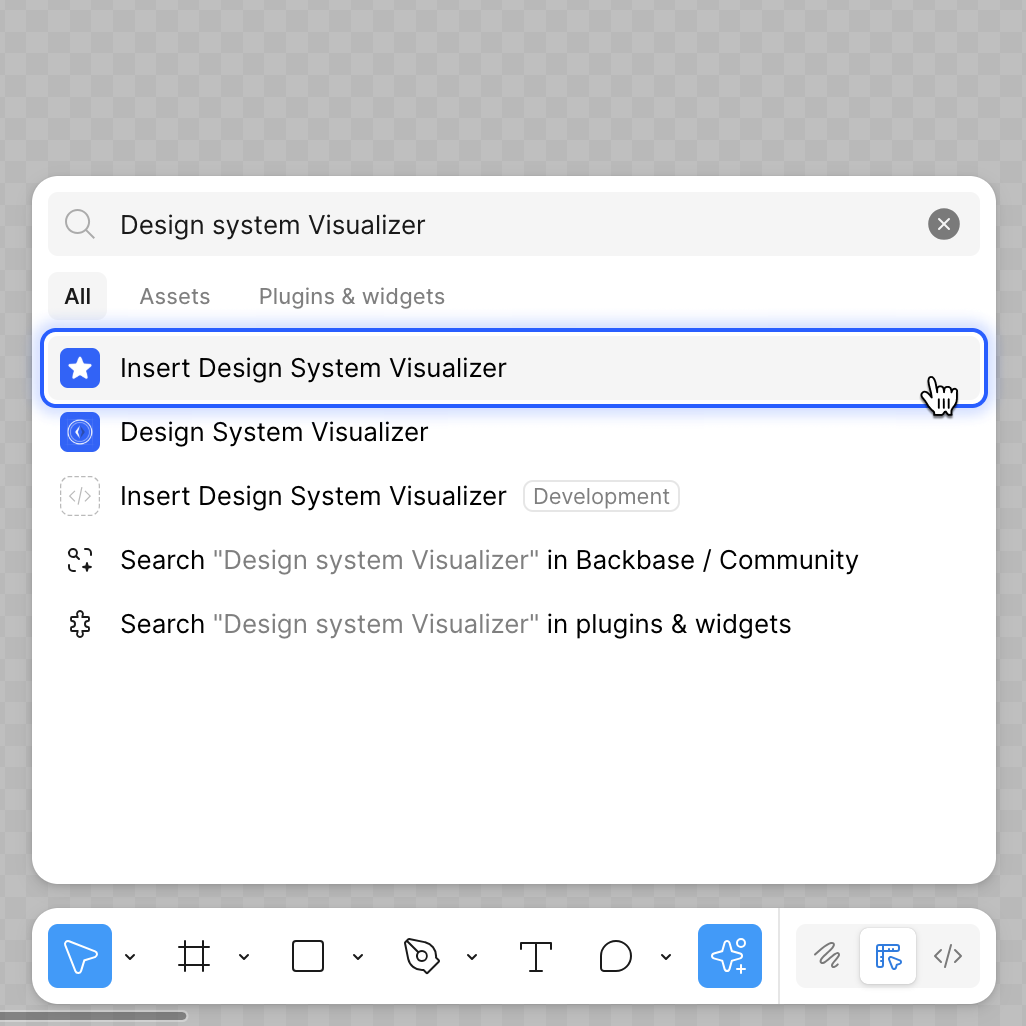1026x1026 pixels.
Task: Select the Rectangle shape tool
Action: pyautogui.click(x=308, y=956)
